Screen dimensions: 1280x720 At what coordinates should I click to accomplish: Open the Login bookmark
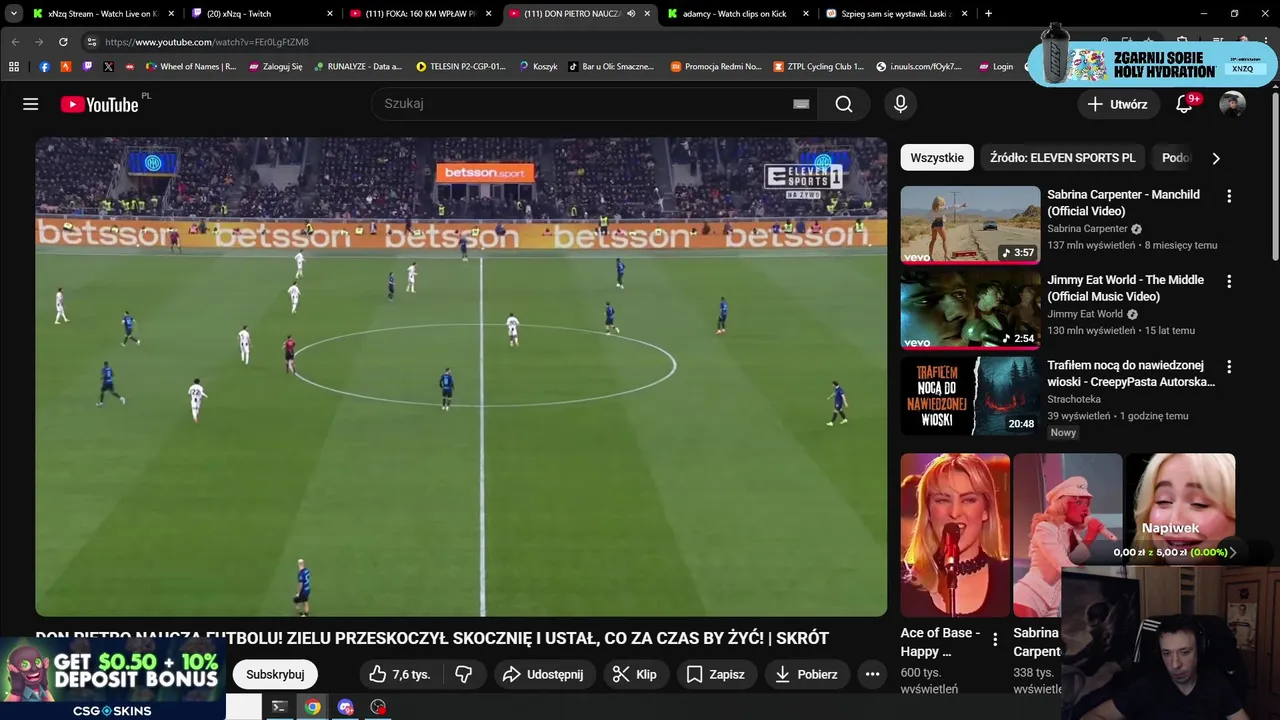tap(995, 66)
